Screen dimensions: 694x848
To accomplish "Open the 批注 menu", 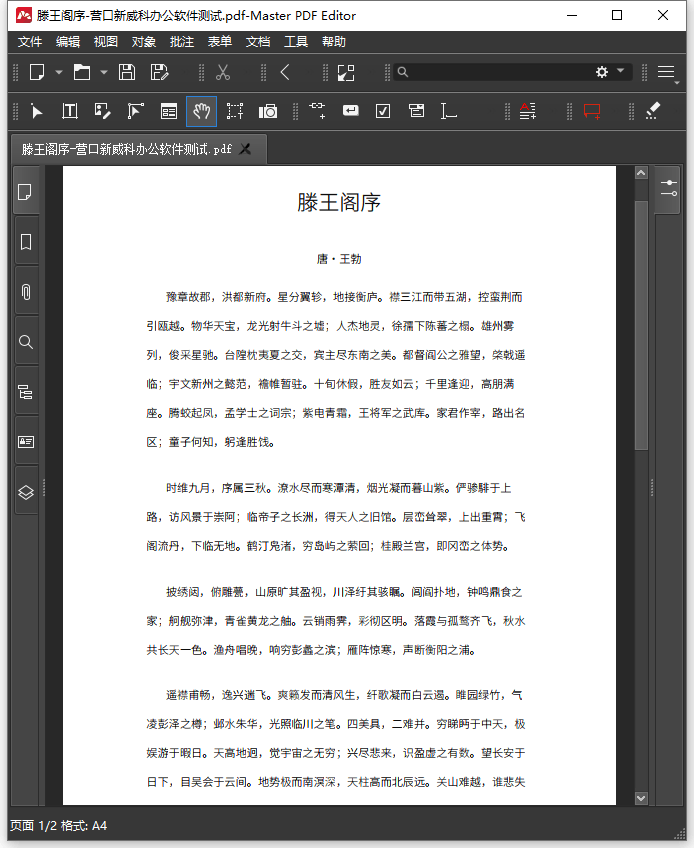I will click(182, 42).
